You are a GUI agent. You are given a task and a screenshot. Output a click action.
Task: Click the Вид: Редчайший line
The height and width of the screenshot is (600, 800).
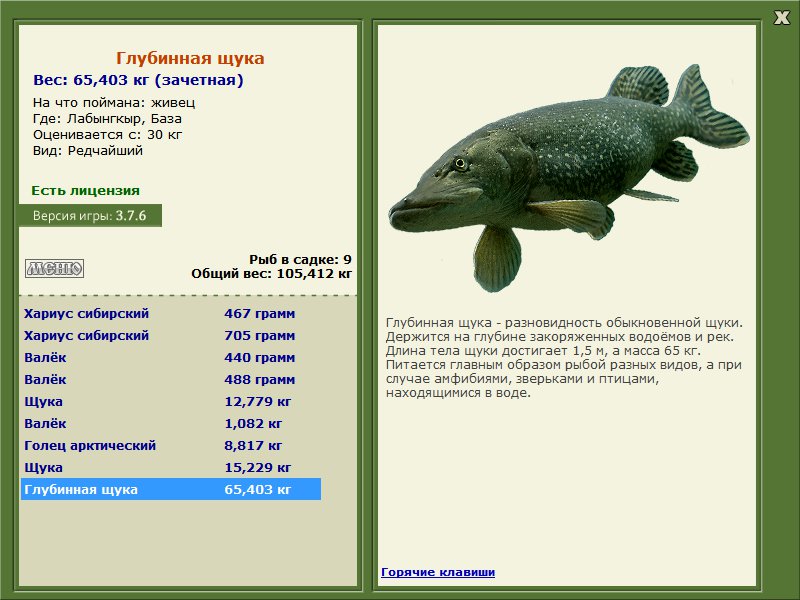[x=88, y=151]
